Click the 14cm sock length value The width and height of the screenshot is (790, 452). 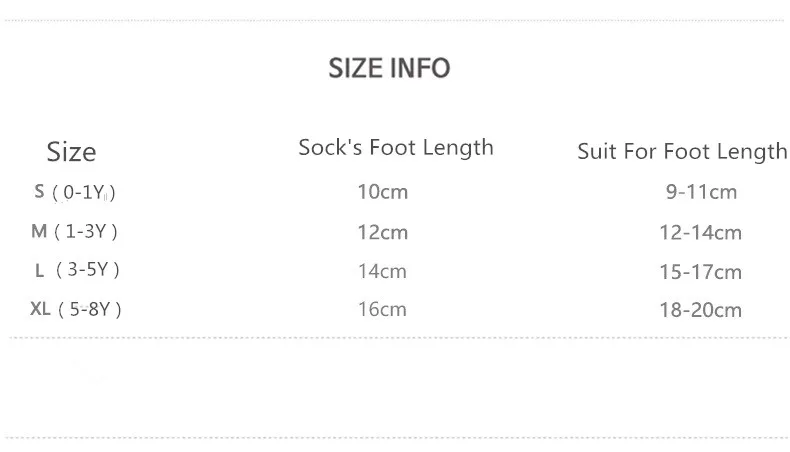click(x=382, y=271)
